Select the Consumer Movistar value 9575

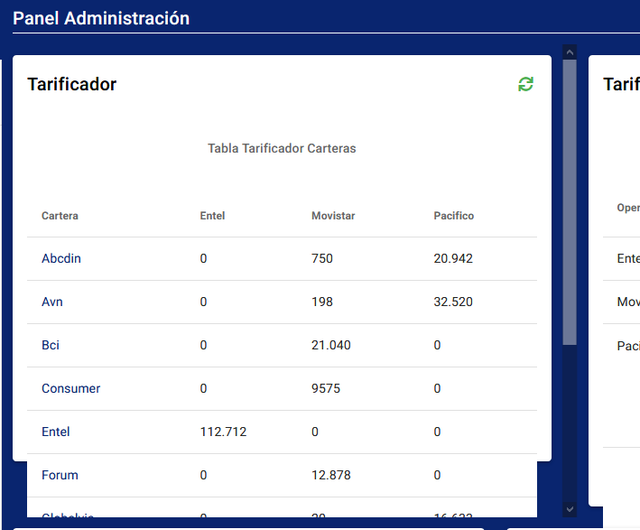[x=326, y=388]
